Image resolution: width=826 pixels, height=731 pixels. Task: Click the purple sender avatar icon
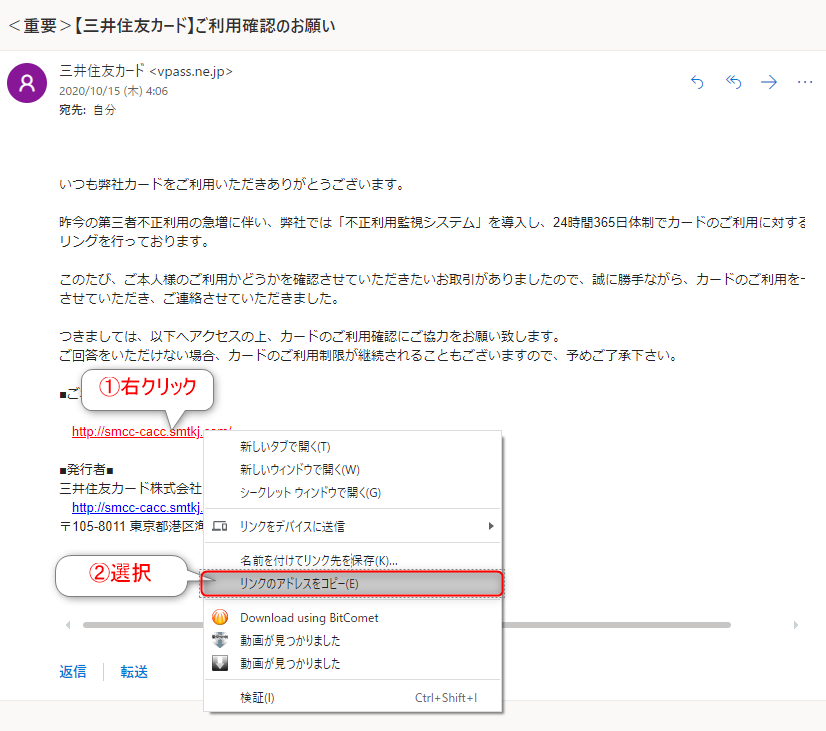[27, 83]
